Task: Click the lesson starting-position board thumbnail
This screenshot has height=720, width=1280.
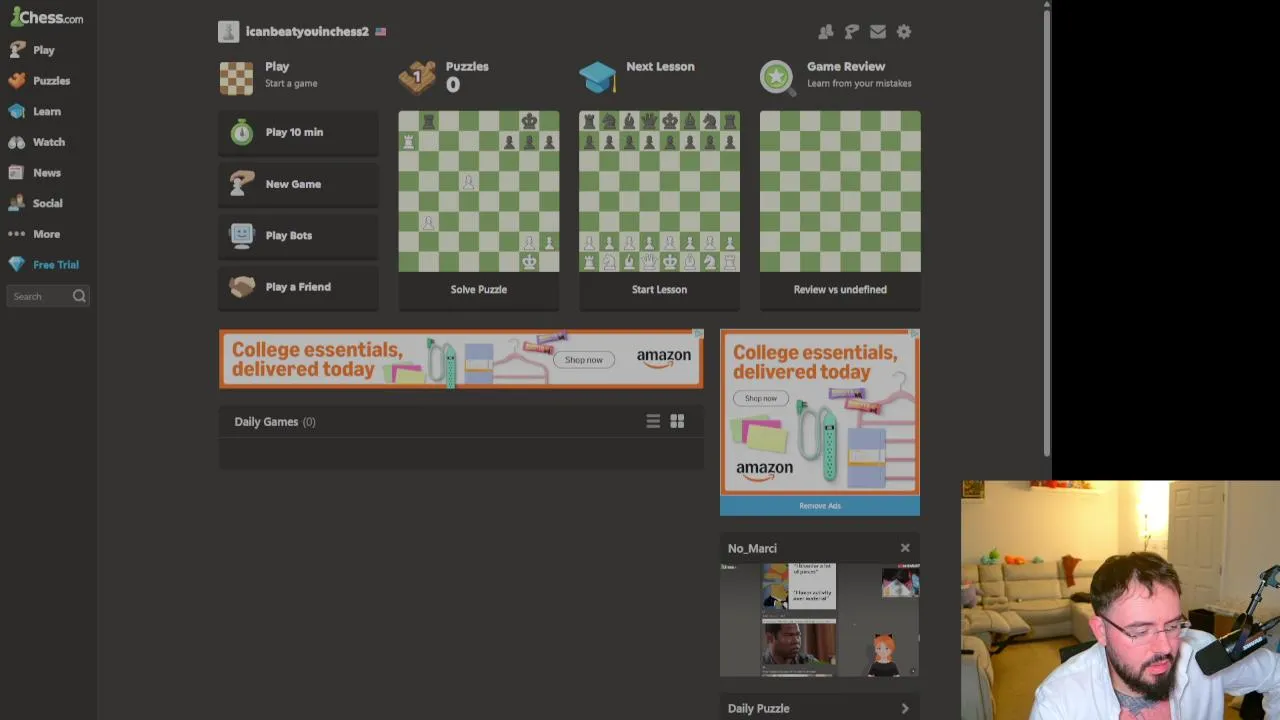Action: tap(659, 191)
